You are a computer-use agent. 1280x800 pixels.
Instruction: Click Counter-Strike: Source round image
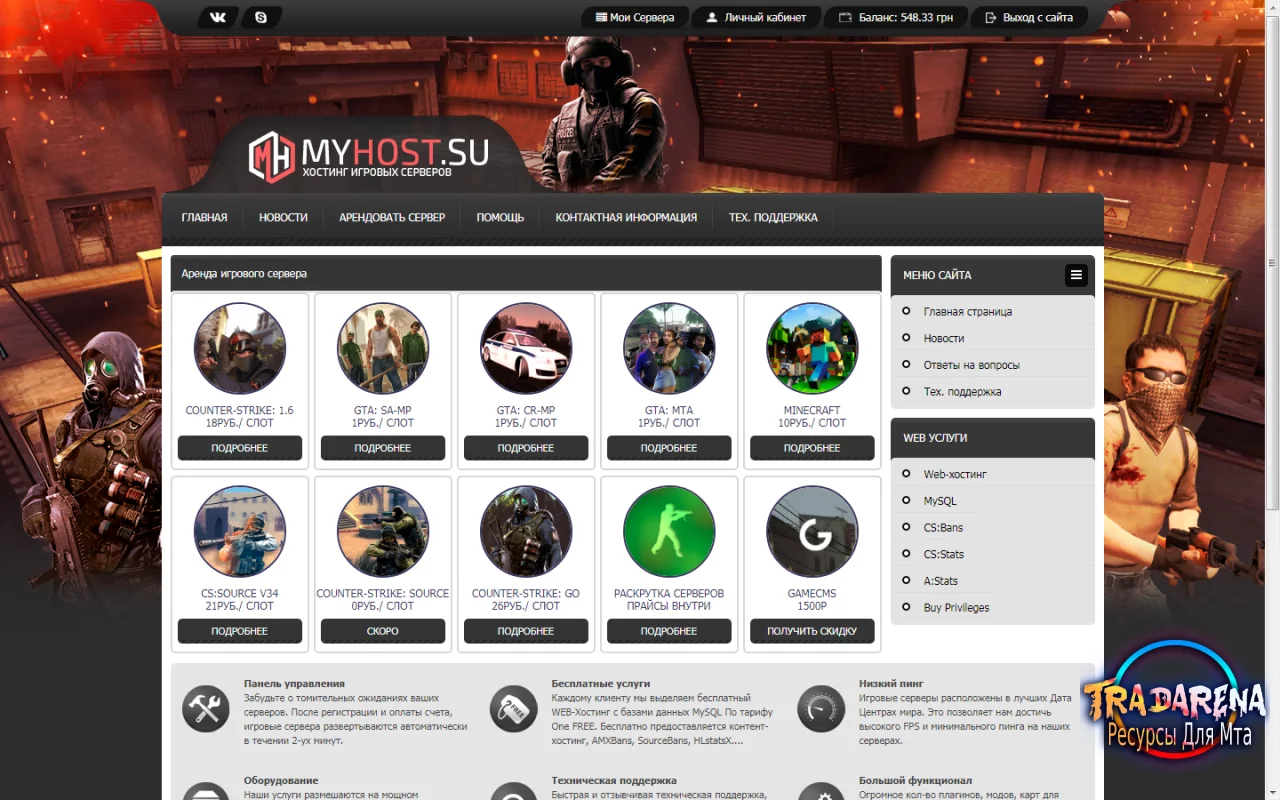pyautogui.click(x=383, y=532)
